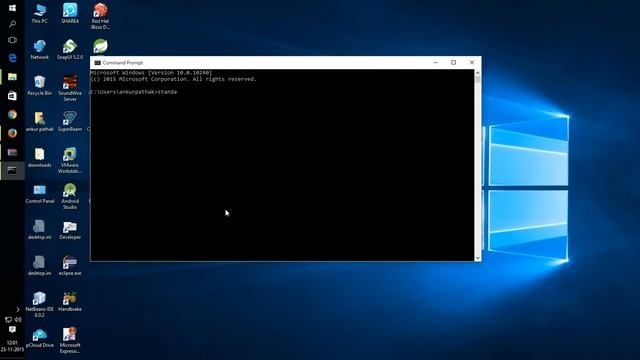Select the NetBeans IDE 8.0.2 shortcut
This screenshot has width=640, height=360.
(40, 304)
